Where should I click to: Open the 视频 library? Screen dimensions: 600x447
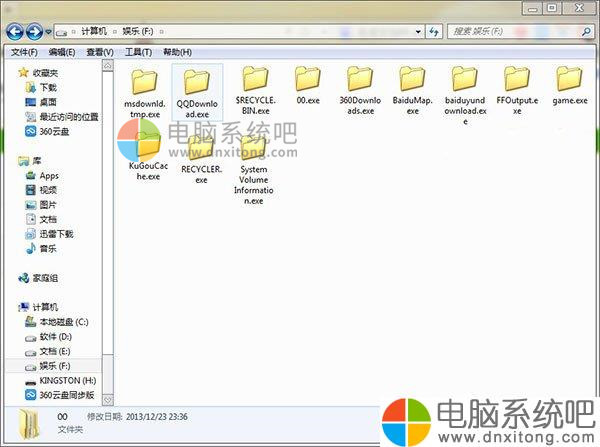coord(41,190)
